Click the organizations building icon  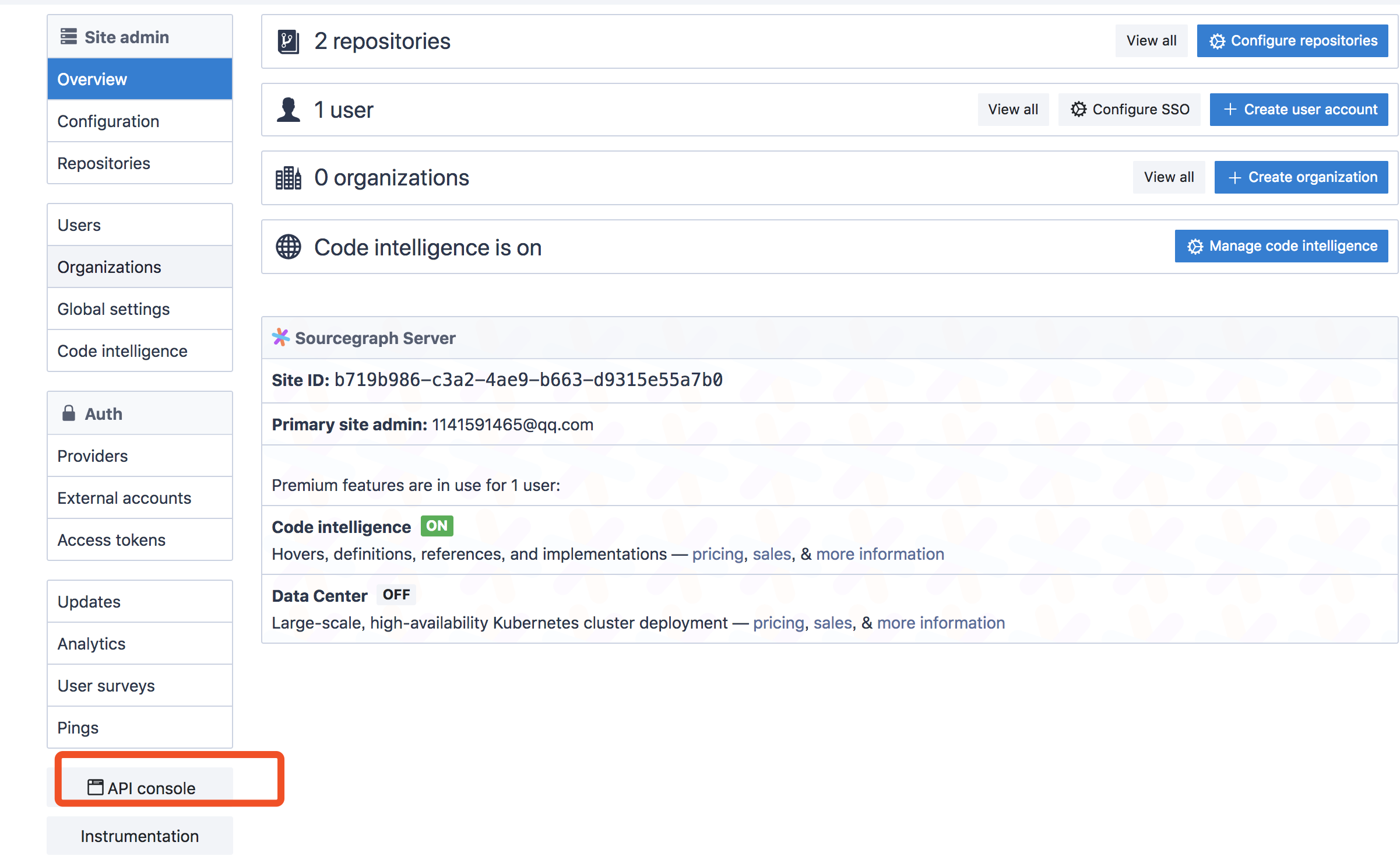pos(289,178)
